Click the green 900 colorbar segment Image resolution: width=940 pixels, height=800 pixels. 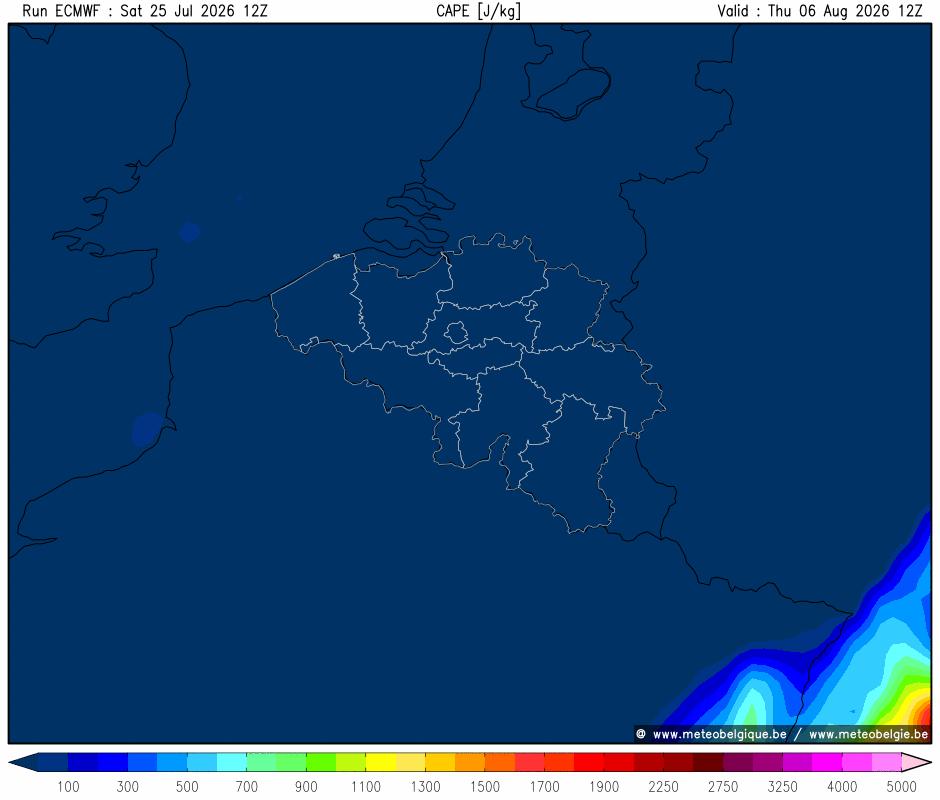tap(291, 762)
